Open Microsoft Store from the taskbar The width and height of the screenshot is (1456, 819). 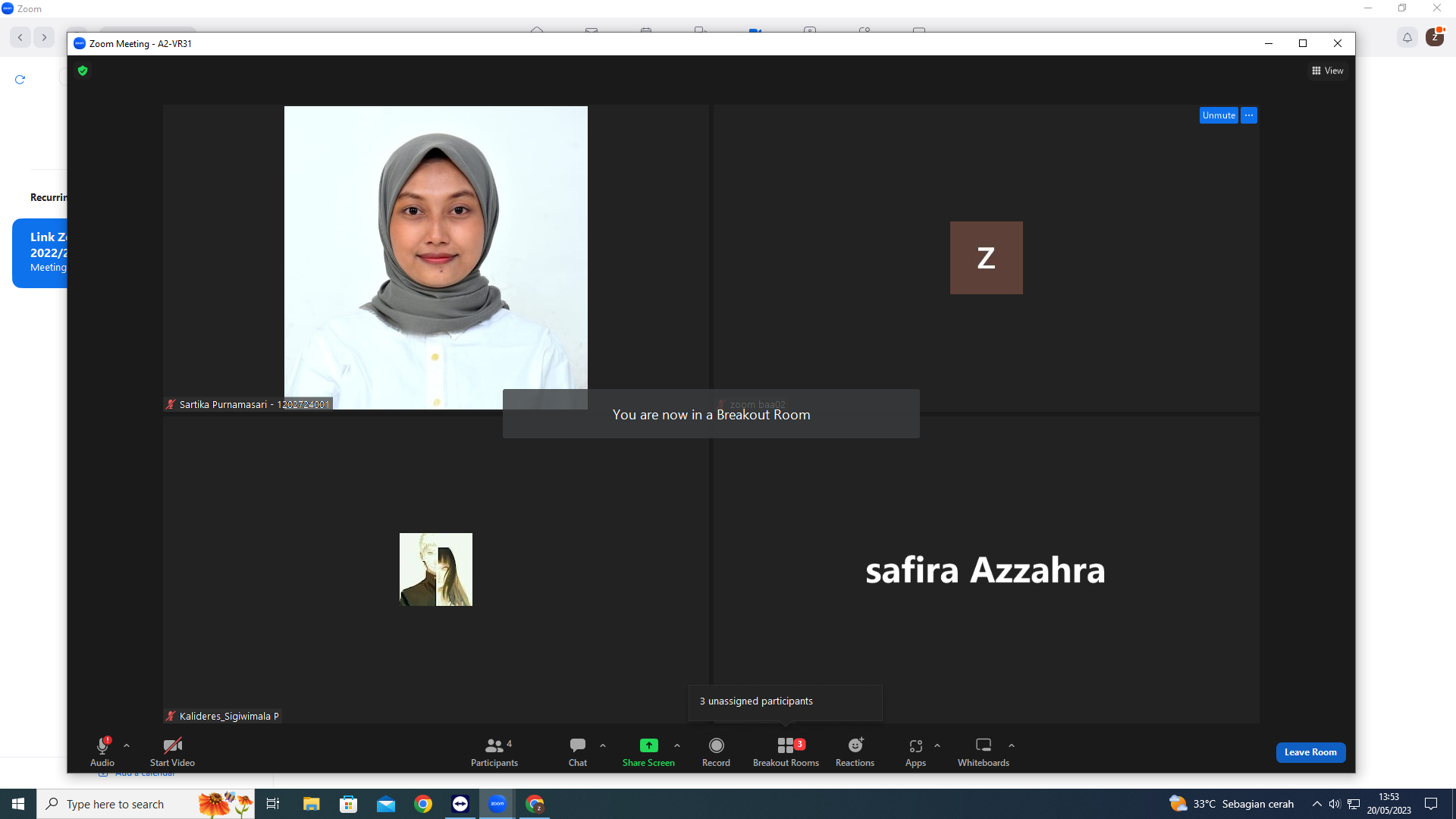click(348, 804)
